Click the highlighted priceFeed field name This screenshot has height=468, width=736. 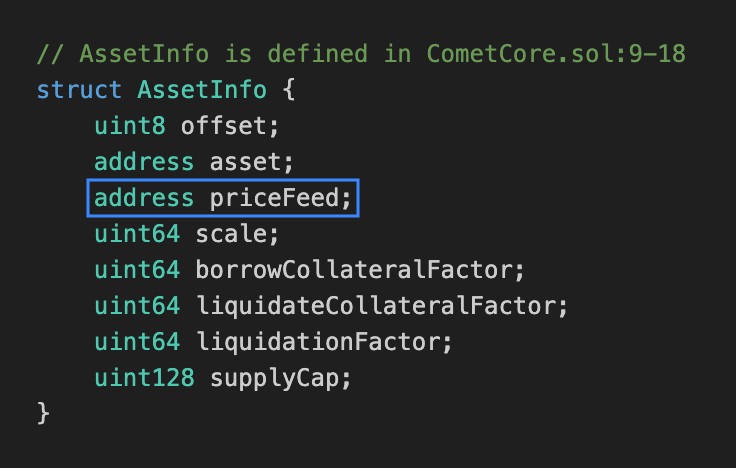pos(275,198)
